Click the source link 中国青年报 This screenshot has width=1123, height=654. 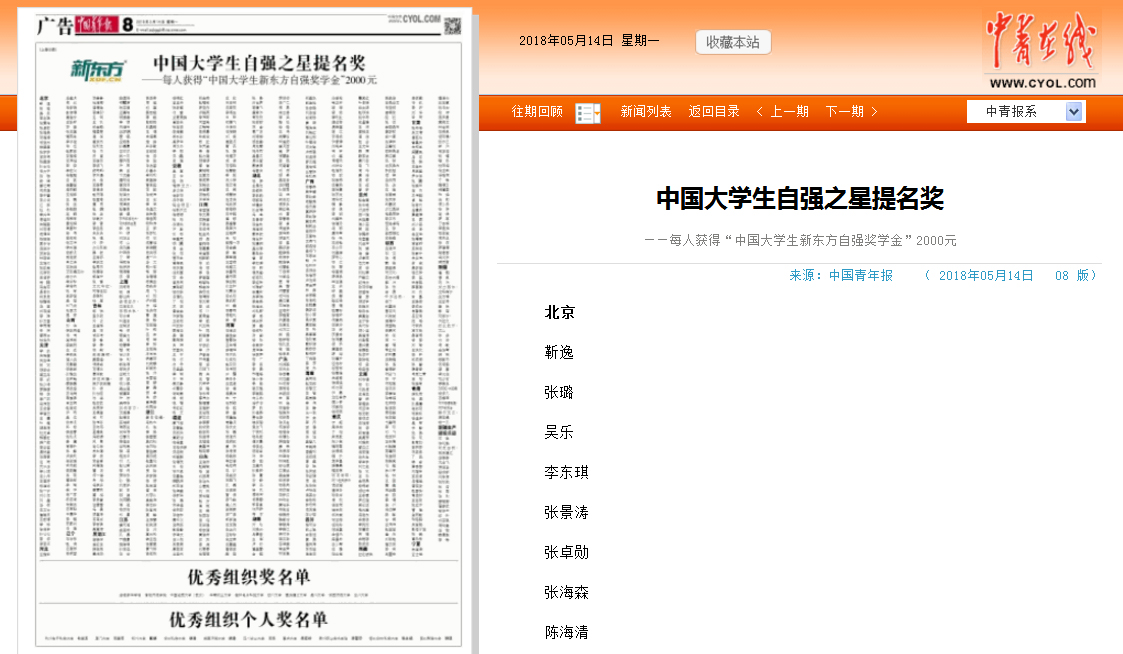pyautogui.click(x=861, y=275)
